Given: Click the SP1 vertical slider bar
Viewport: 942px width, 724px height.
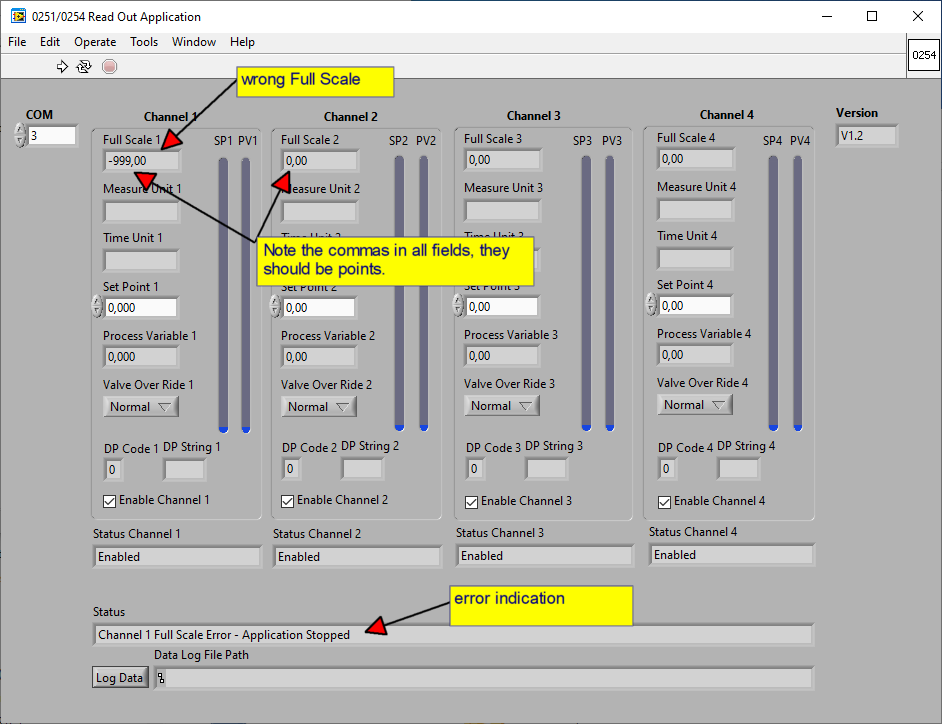Looking at the screenshot, I should tap(223, 290).
